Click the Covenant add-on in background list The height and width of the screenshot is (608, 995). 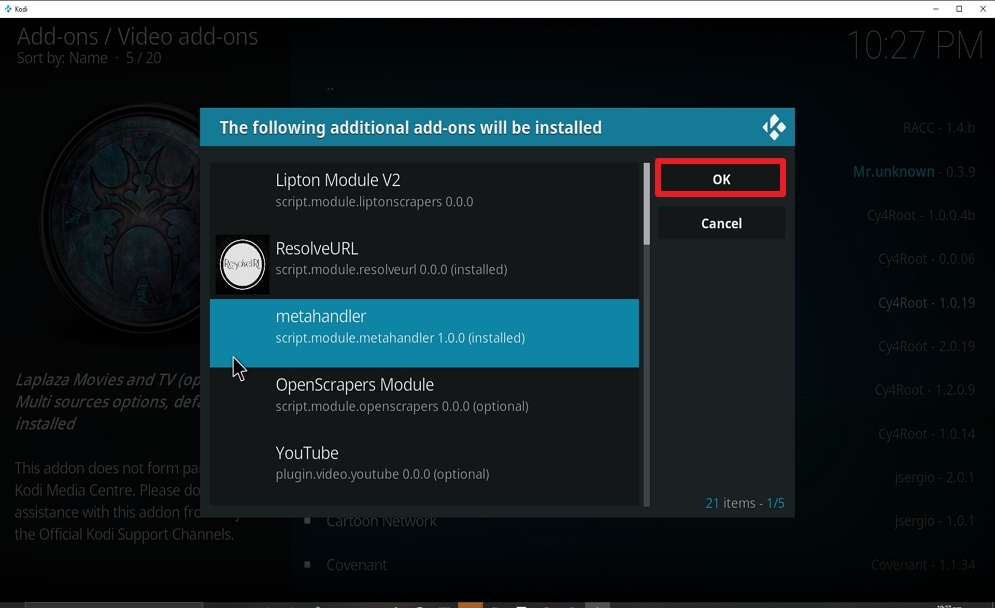pyautogui.click(x=356, y=564)
